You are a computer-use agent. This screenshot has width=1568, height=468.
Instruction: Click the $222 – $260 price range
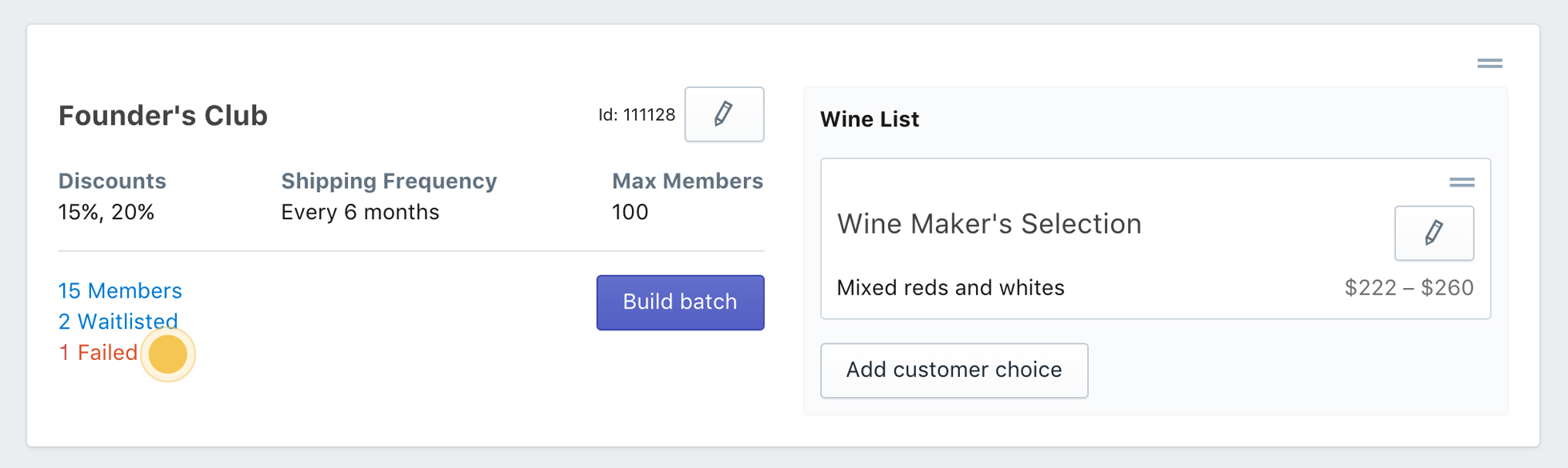(1408, 288)
